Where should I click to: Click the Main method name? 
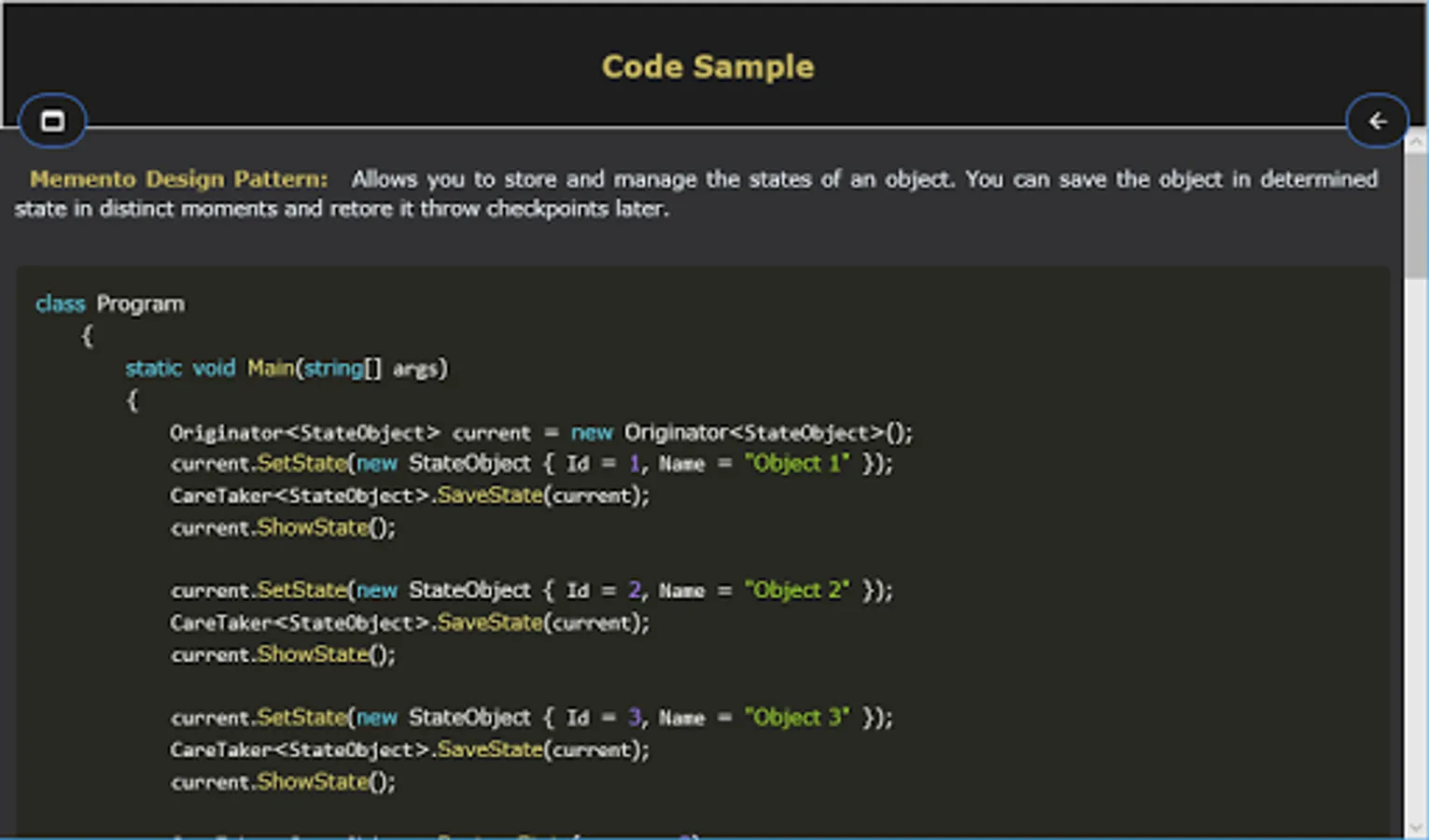pyautogui.click(x=271, y=369)
